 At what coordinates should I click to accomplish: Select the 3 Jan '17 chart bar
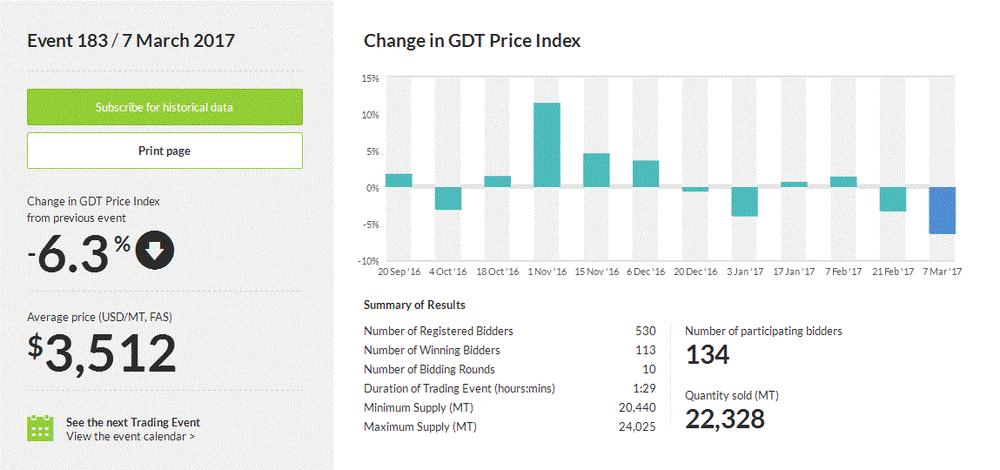744,201
